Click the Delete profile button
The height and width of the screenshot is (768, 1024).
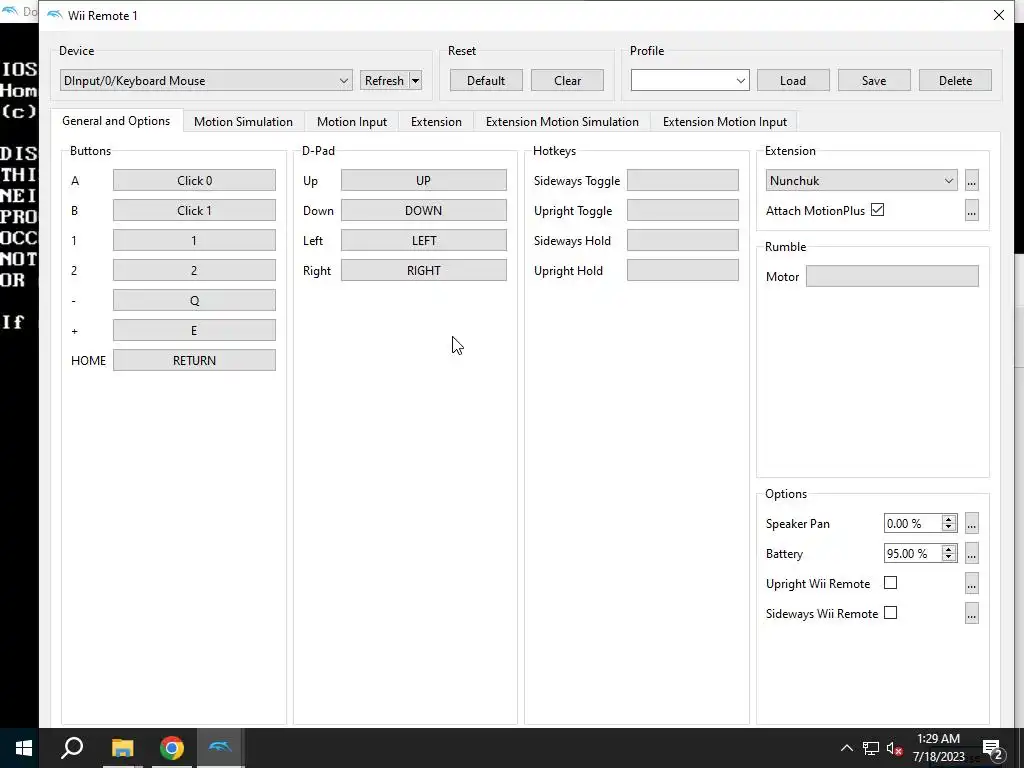click(x=955, y=80)
